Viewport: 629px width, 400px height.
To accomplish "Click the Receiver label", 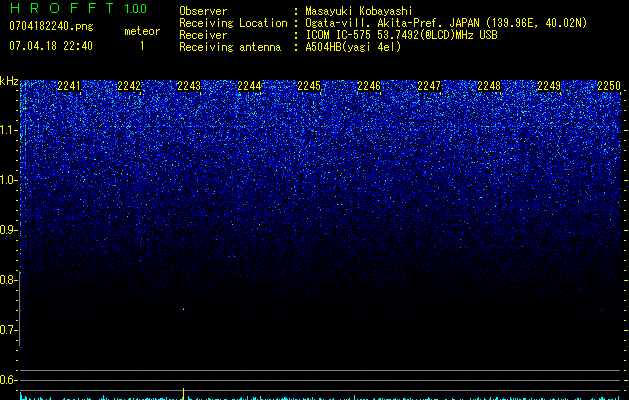I will 203,35.
